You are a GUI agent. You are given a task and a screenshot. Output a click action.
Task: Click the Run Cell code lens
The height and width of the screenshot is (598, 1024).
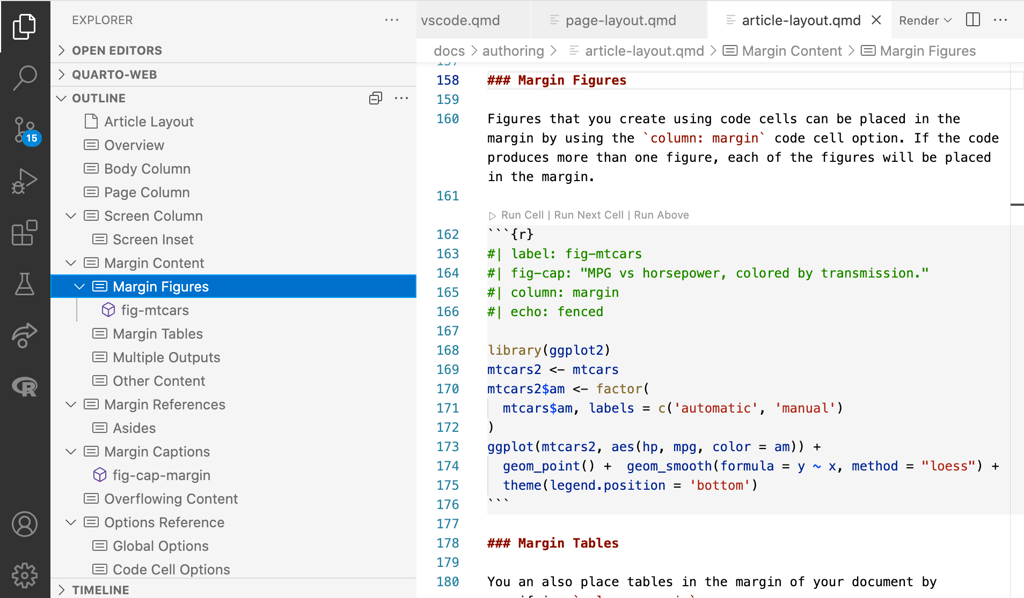tap(522, 215)
